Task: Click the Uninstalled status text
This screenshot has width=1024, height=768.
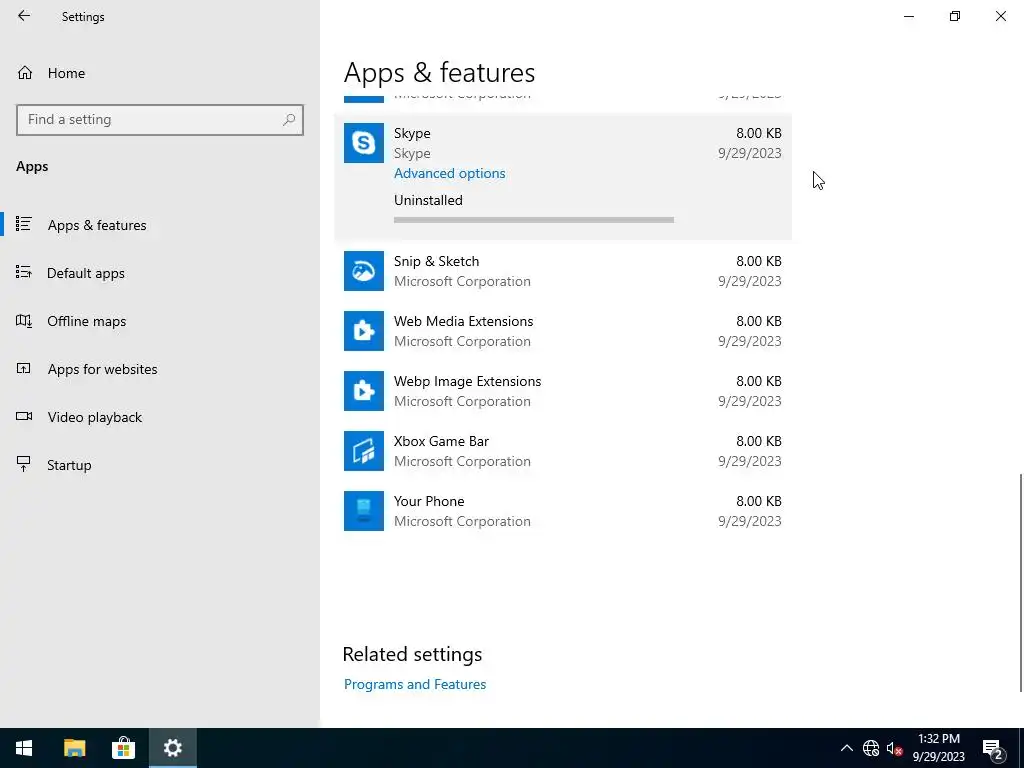Action: click(x=428, y=200)
